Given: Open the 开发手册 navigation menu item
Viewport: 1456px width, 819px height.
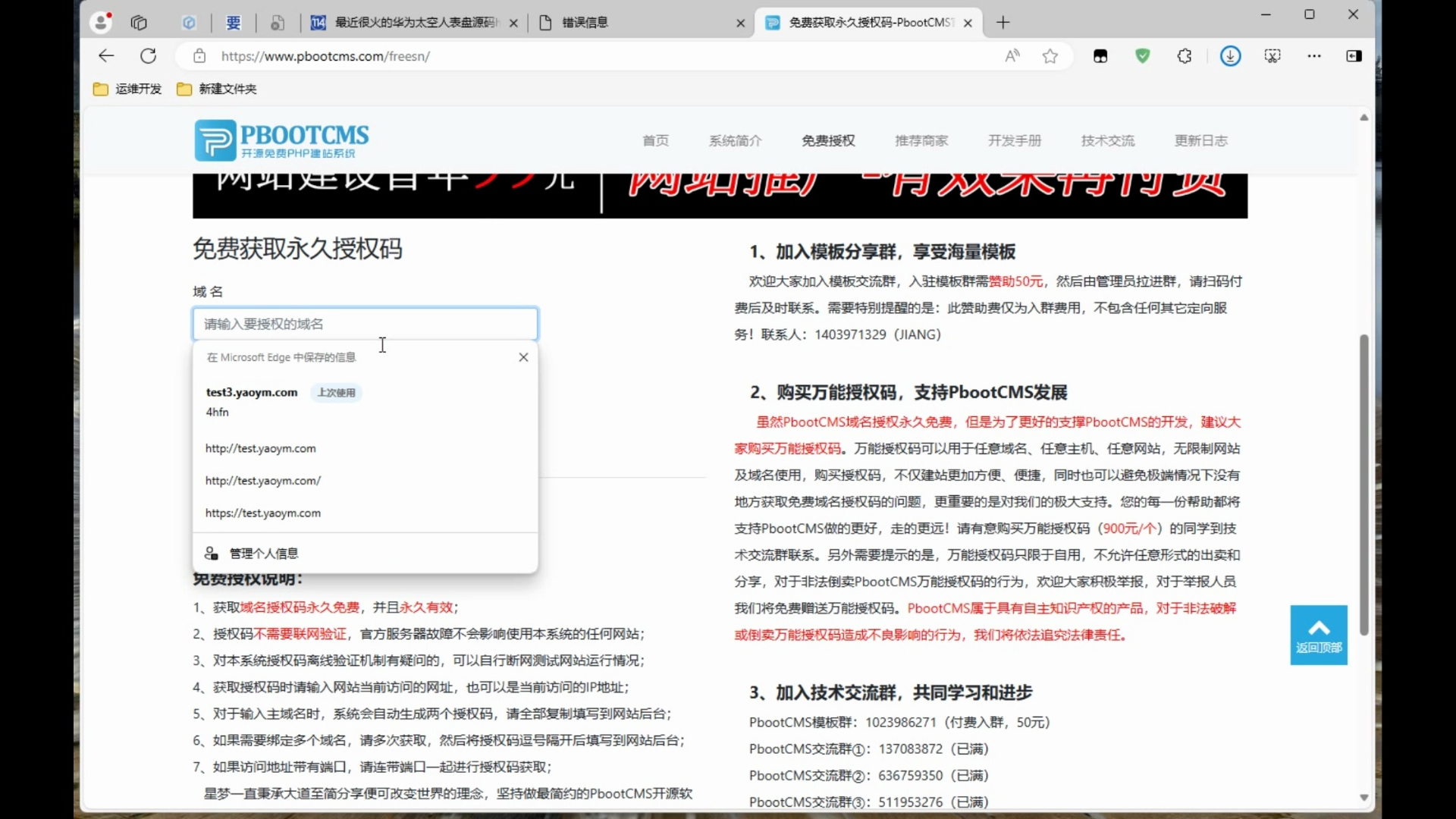Looking at the screenshot, I should (1014, 140).
